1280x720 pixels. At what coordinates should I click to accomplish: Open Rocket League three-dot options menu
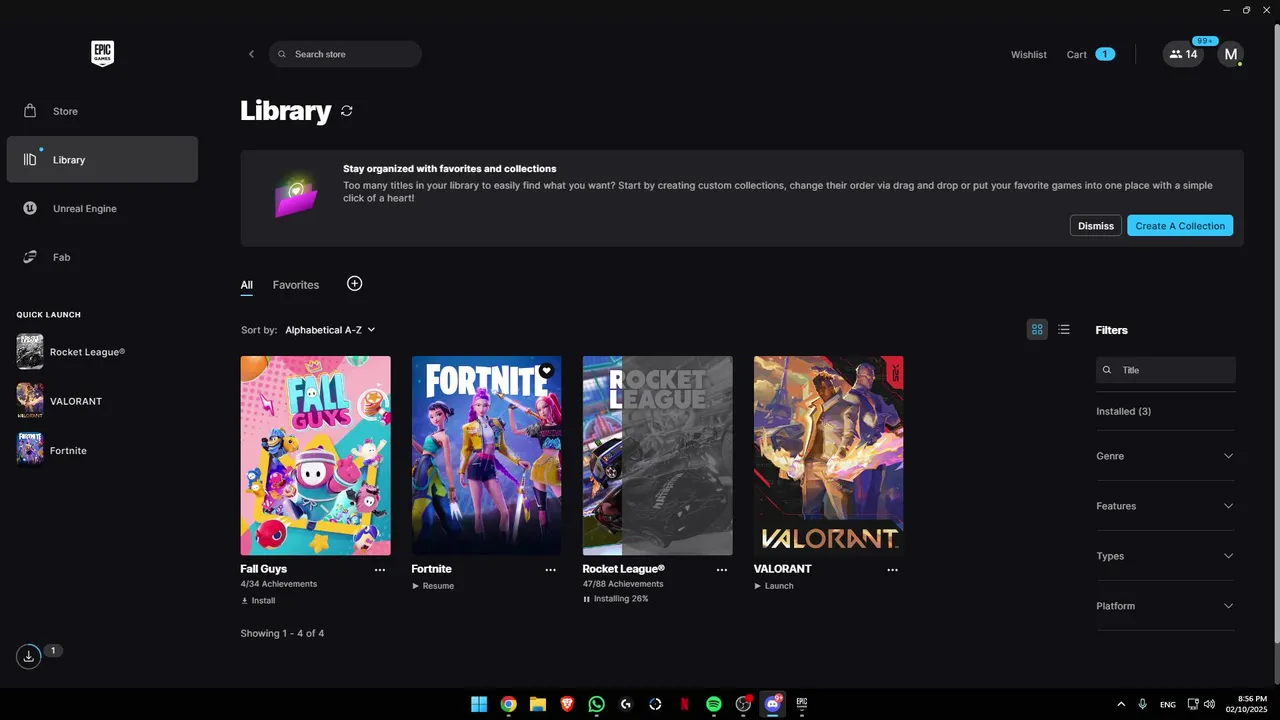pos(722,570)
